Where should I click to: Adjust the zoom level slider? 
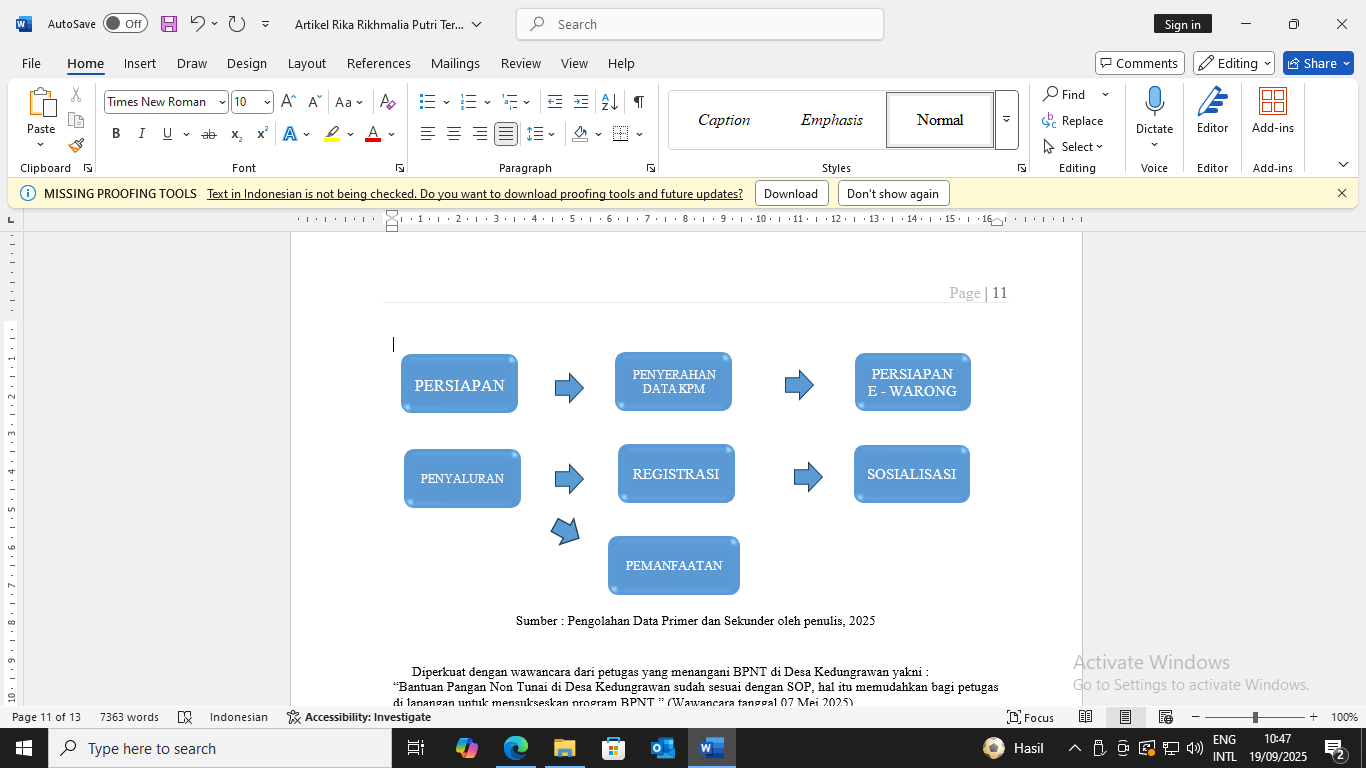coord(1254,717)
